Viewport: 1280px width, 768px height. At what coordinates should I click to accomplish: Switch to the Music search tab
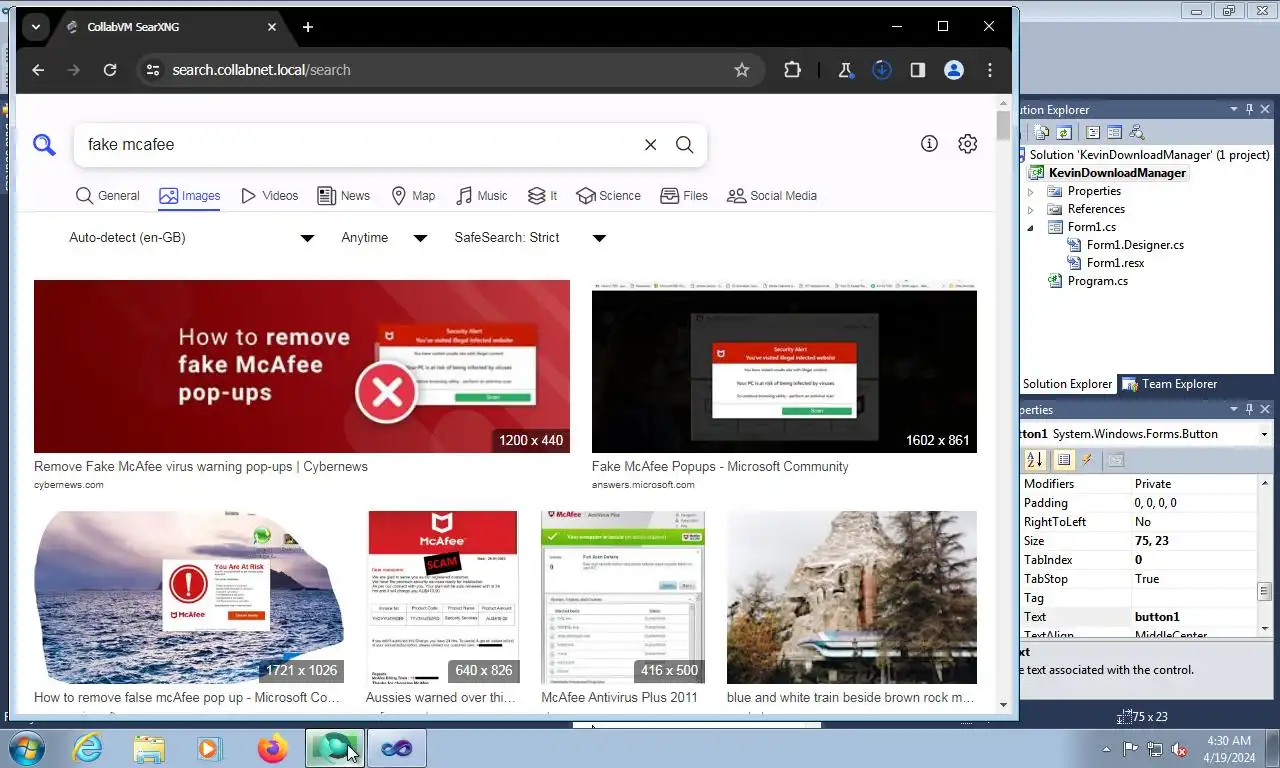click(x=482, y=196)
